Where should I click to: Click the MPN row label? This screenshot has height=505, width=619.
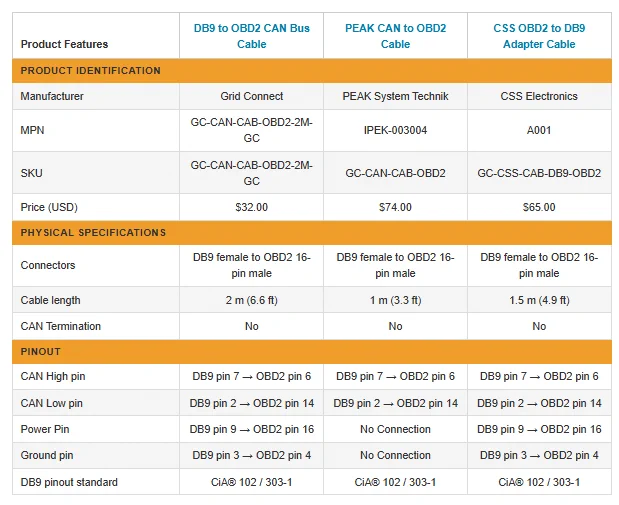[x=32, y=130]
